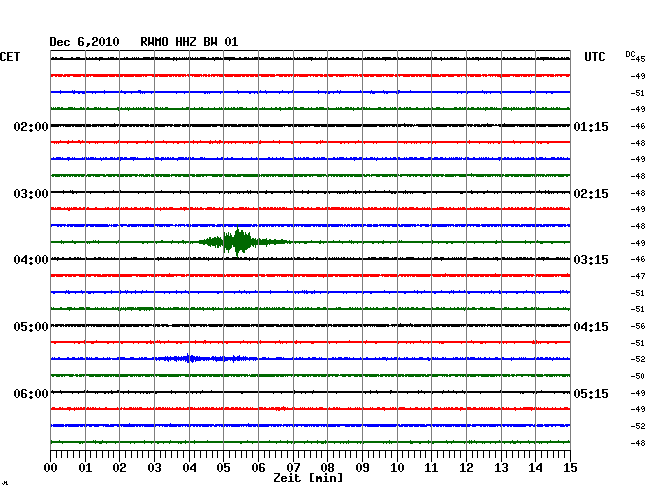650x494 pixels.
Task: Click the UTC time label '01:15'
Action: click(591, 126)
